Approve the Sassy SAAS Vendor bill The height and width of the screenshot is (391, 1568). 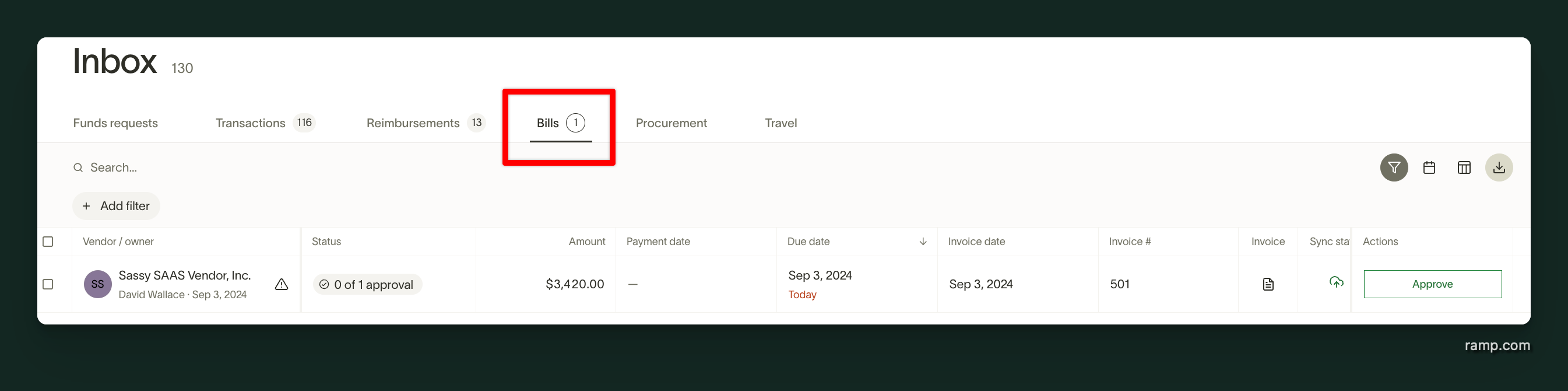point(1432,284)
